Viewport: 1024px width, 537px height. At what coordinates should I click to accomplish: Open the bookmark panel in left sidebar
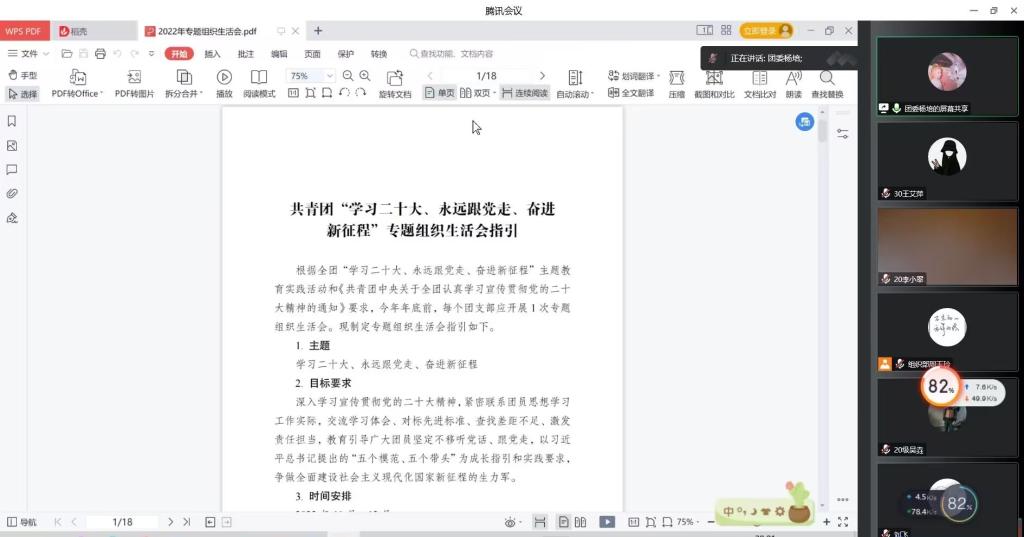(12, 121)
